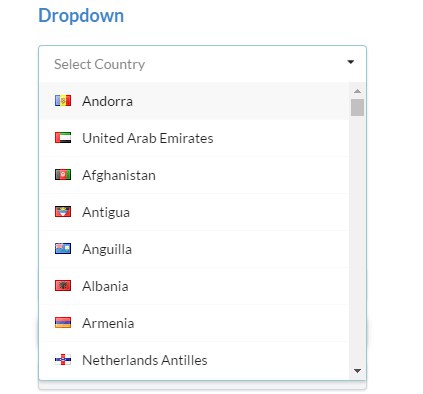Screen dimensions: 423x394
Task: Click the Andorra flag icon
Action: (63, 101)
